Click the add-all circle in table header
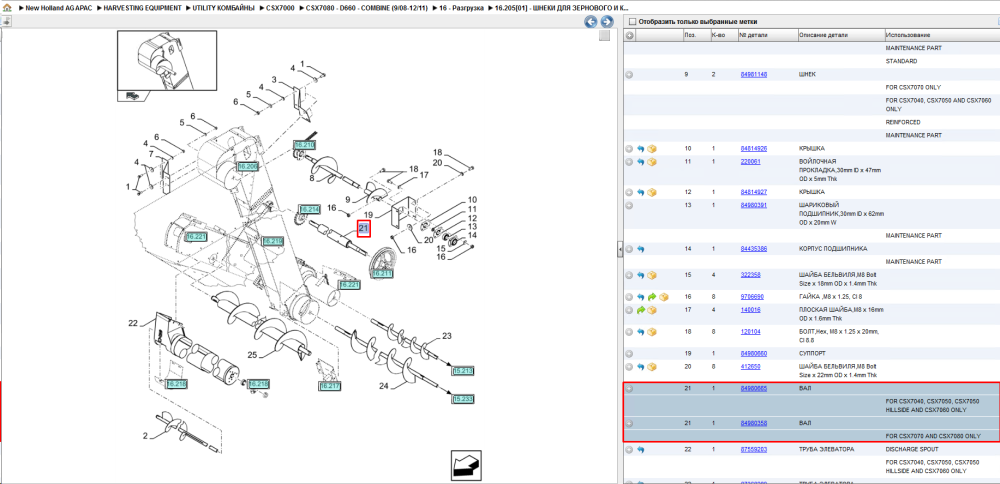 point(629,35)
